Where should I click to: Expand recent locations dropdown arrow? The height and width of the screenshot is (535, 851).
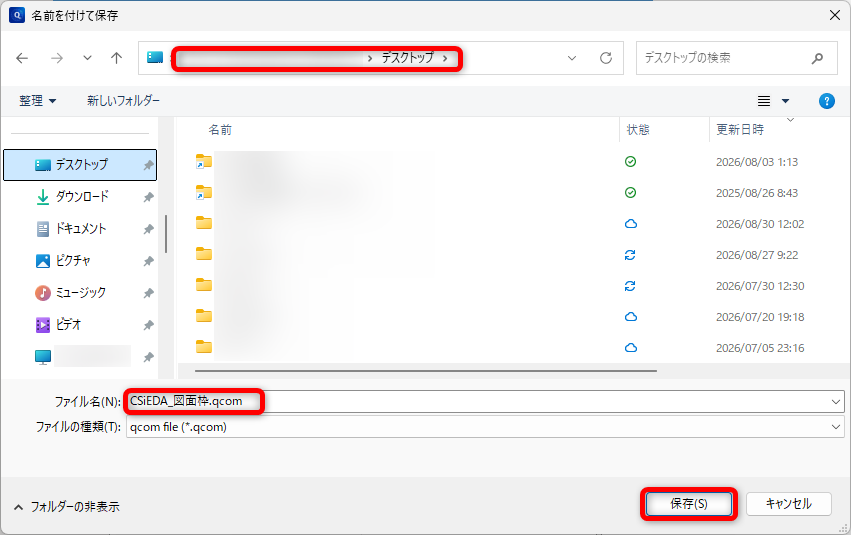tap(87, 58)
